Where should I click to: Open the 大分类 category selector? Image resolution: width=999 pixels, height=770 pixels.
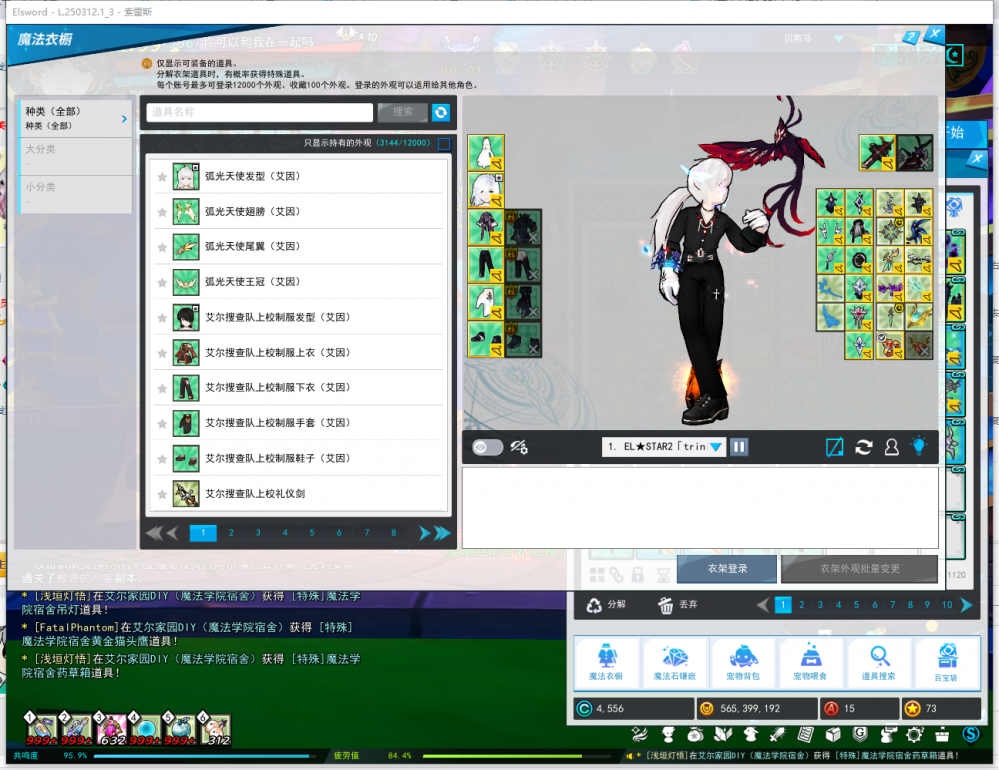tap(75, 156)
